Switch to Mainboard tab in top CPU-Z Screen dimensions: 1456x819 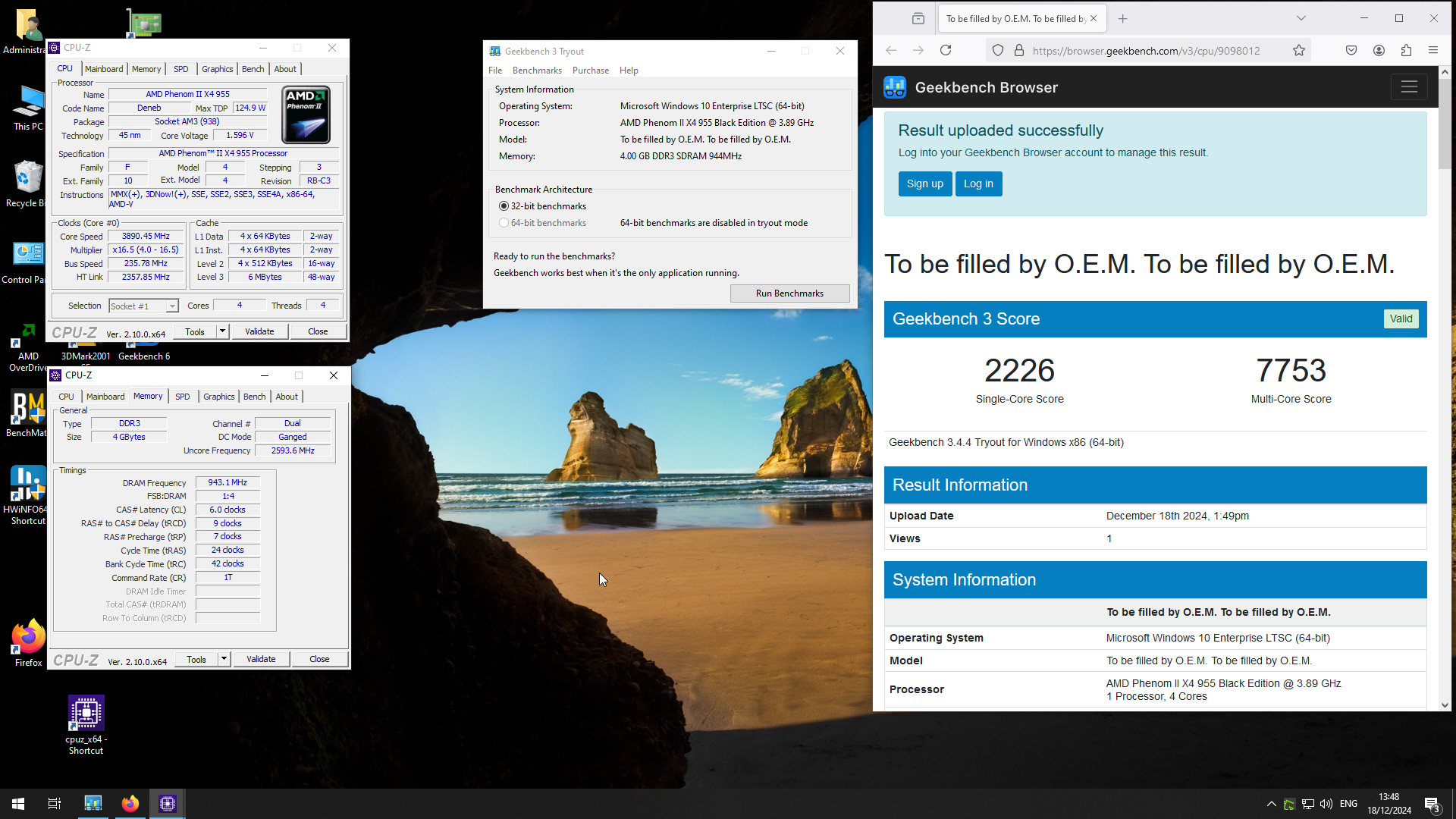tap(104, 69)
